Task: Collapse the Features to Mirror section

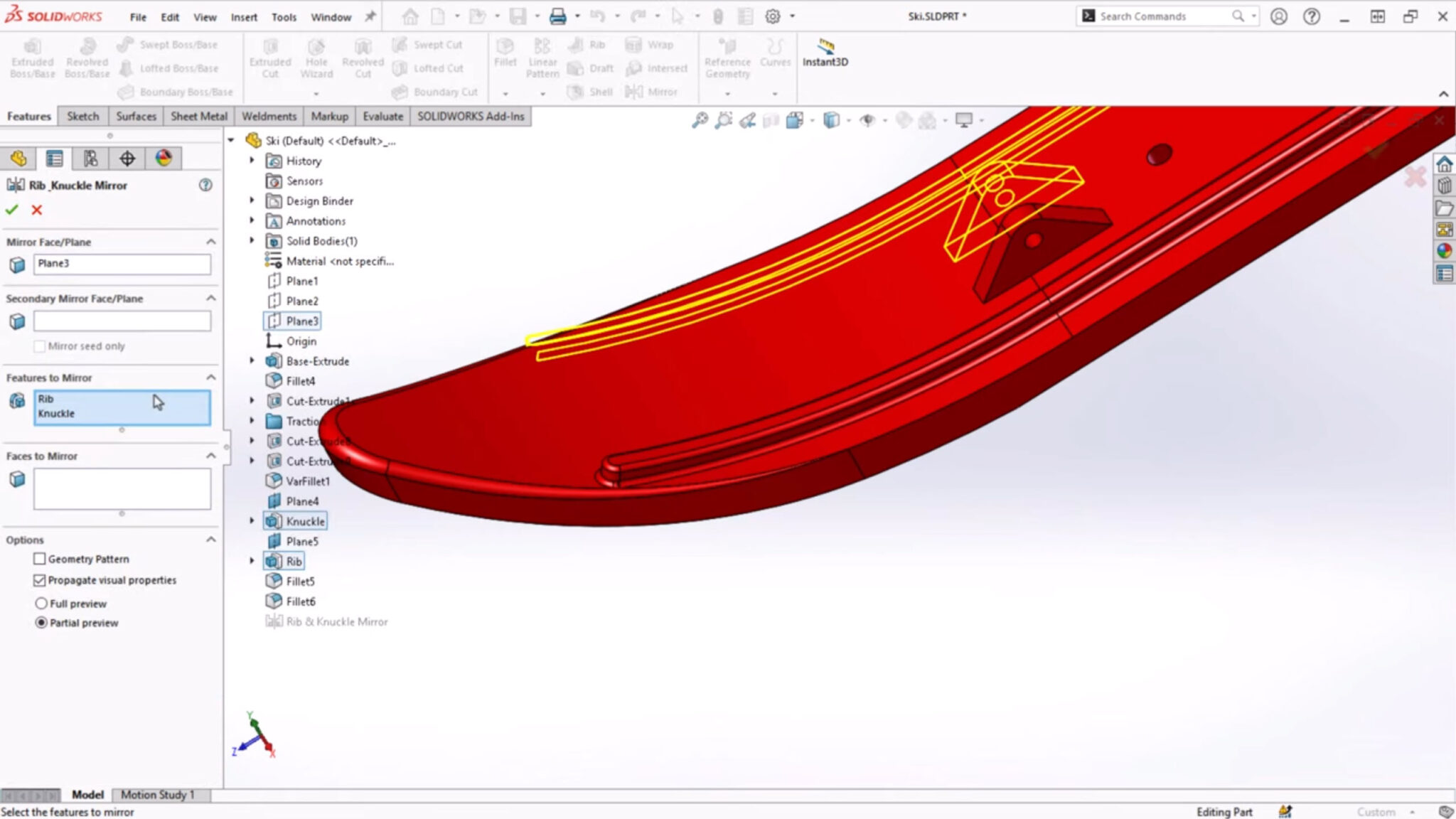Action: [x=211, y=378]
